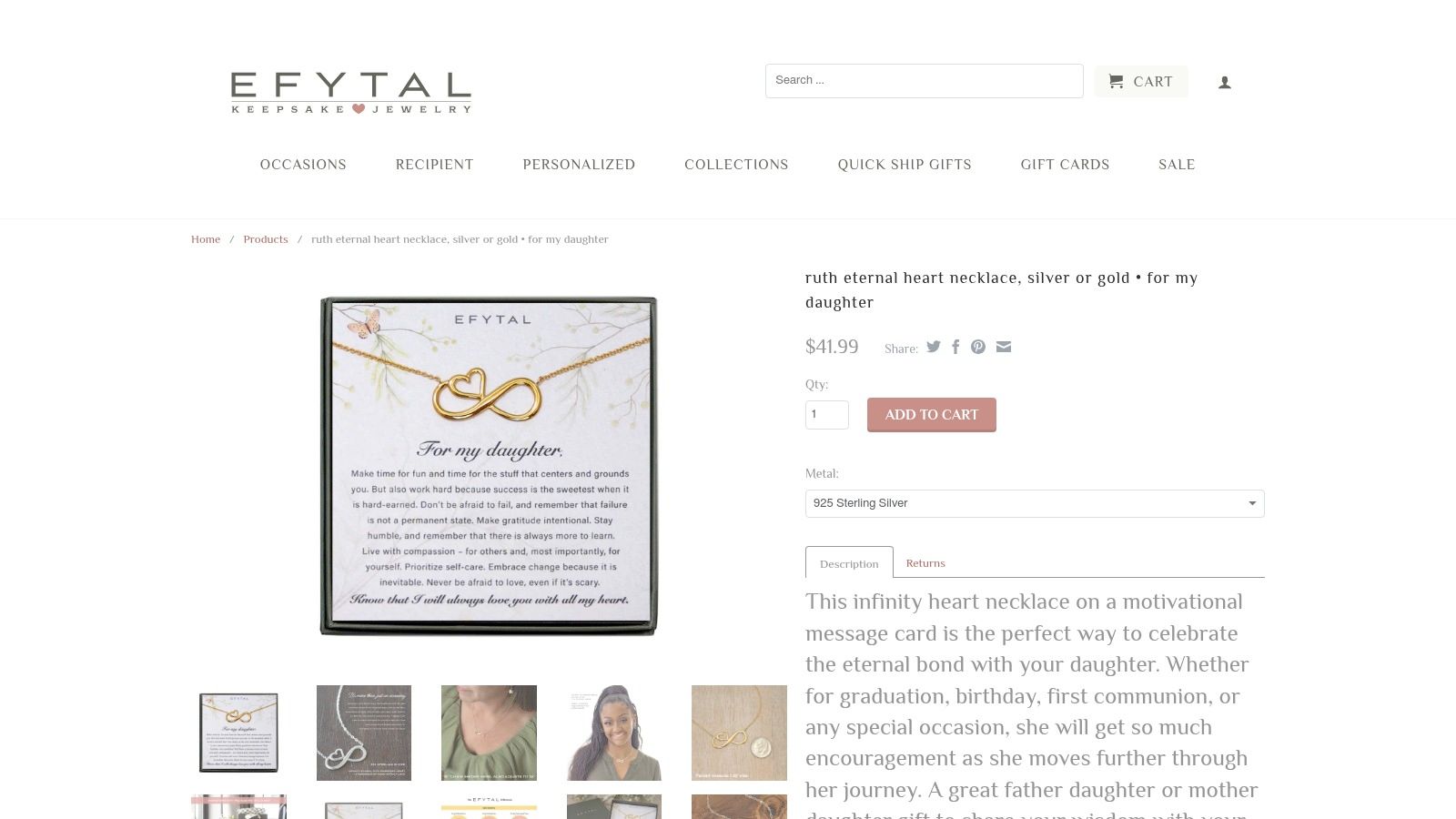Share product via email icon
The height and width of the screenshot is (819, 1456).
[1004, 347]
